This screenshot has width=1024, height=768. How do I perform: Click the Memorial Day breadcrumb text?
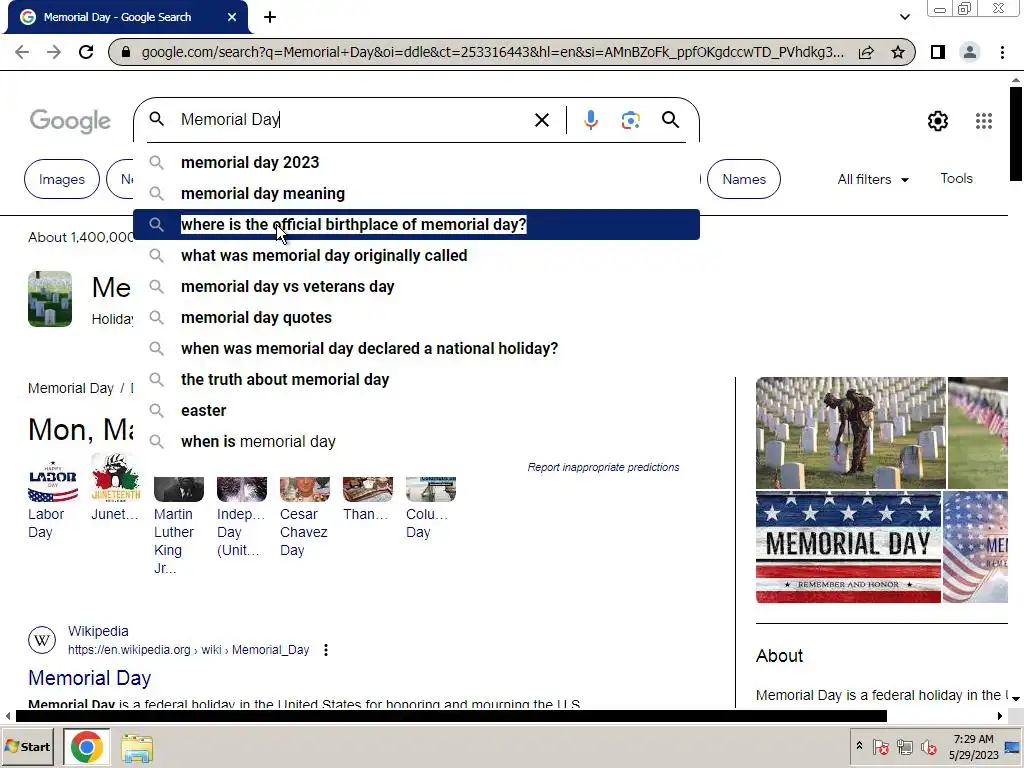[x=71, y=389]
